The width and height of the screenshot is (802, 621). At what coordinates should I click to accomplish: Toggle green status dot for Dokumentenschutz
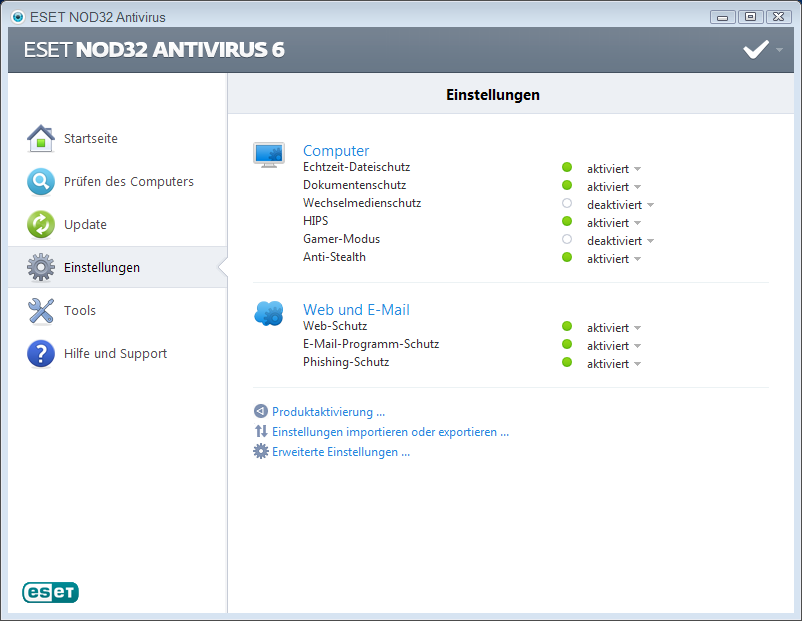click(567, 185)
